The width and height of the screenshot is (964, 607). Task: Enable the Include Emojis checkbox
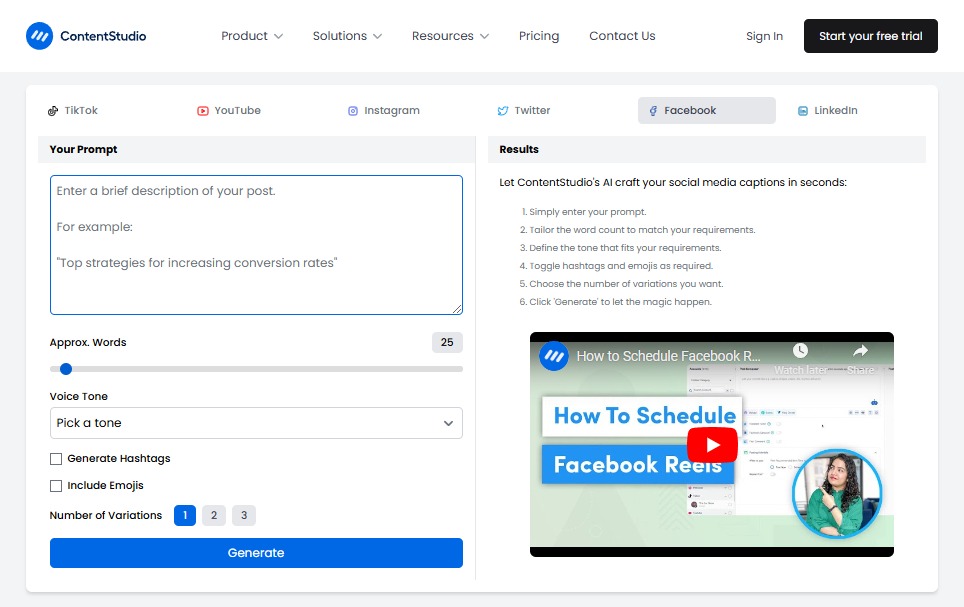[x=56, y=486]
